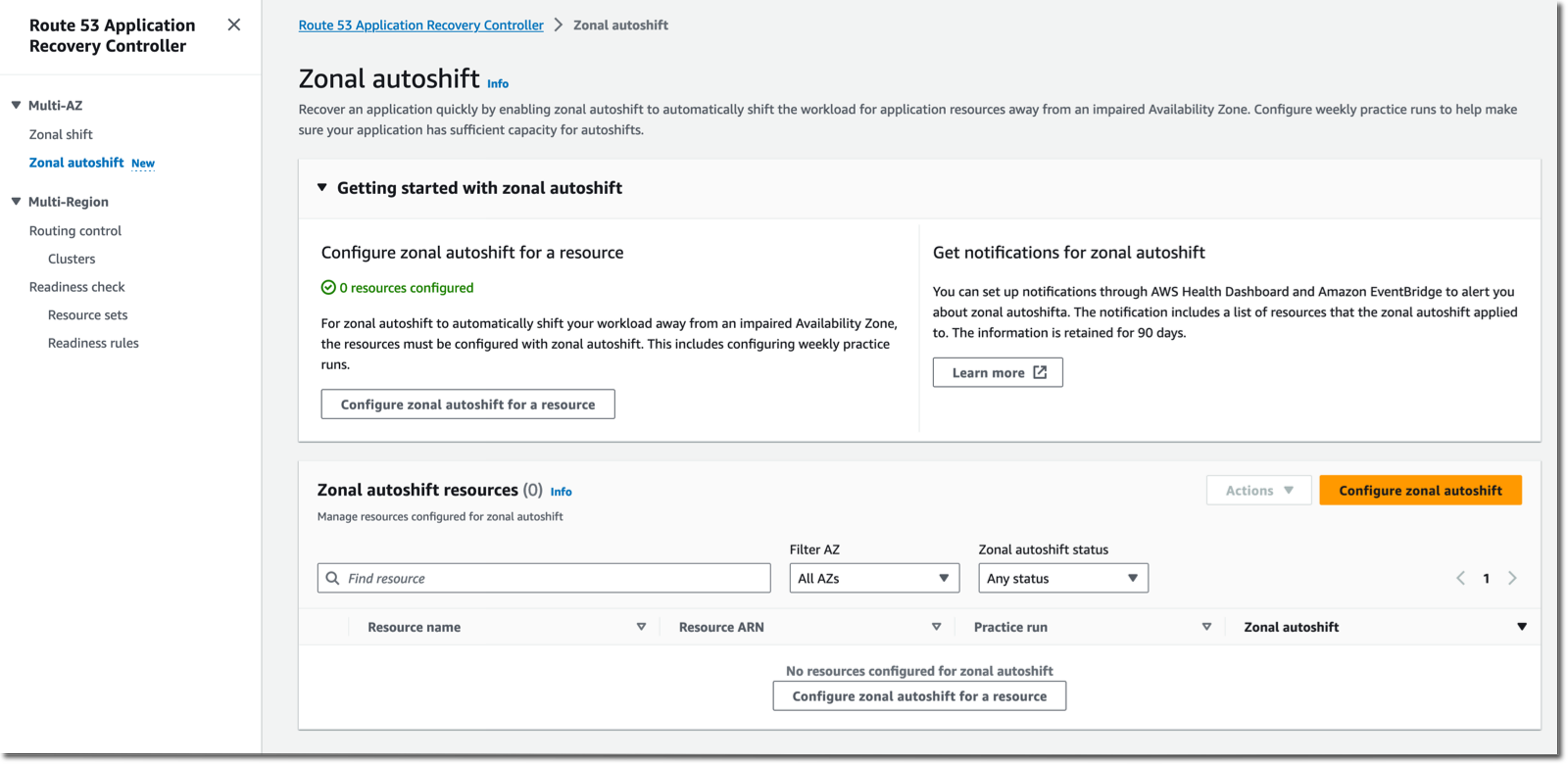The width and height of the screenshot is (1568, 764).
Task: Go to the next page arrow
Action: (1512, 578)
